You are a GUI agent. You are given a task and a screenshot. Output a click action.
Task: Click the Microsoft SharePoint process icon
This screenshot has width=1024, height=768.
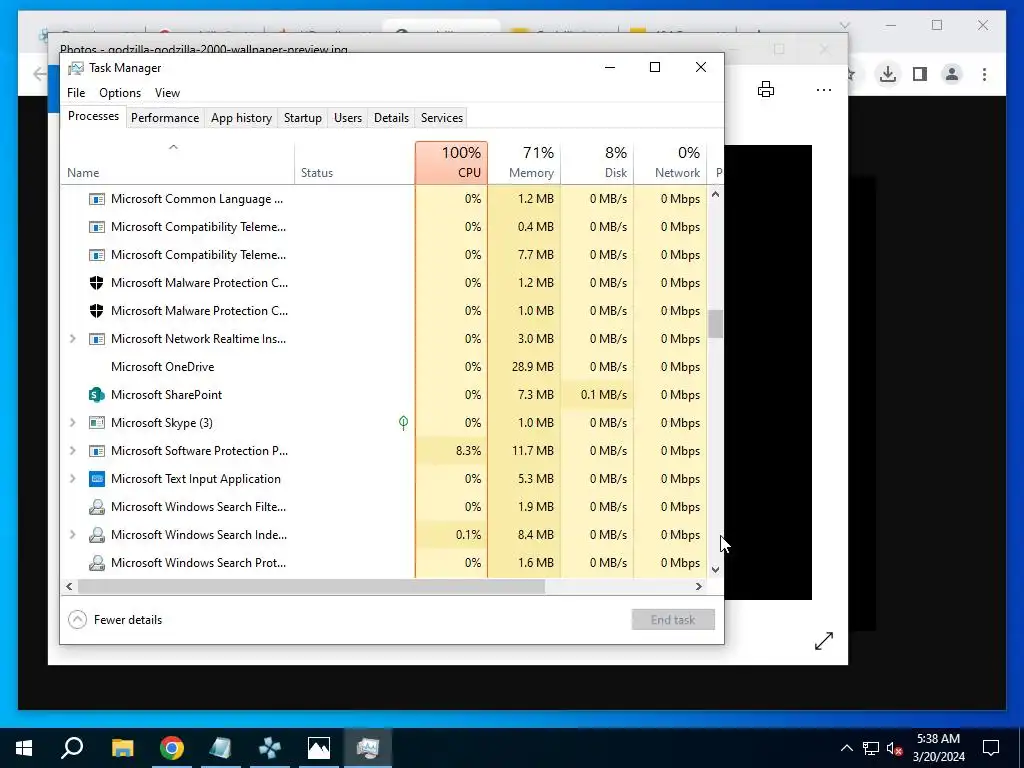pyautogui.click(x=97, y=394)
